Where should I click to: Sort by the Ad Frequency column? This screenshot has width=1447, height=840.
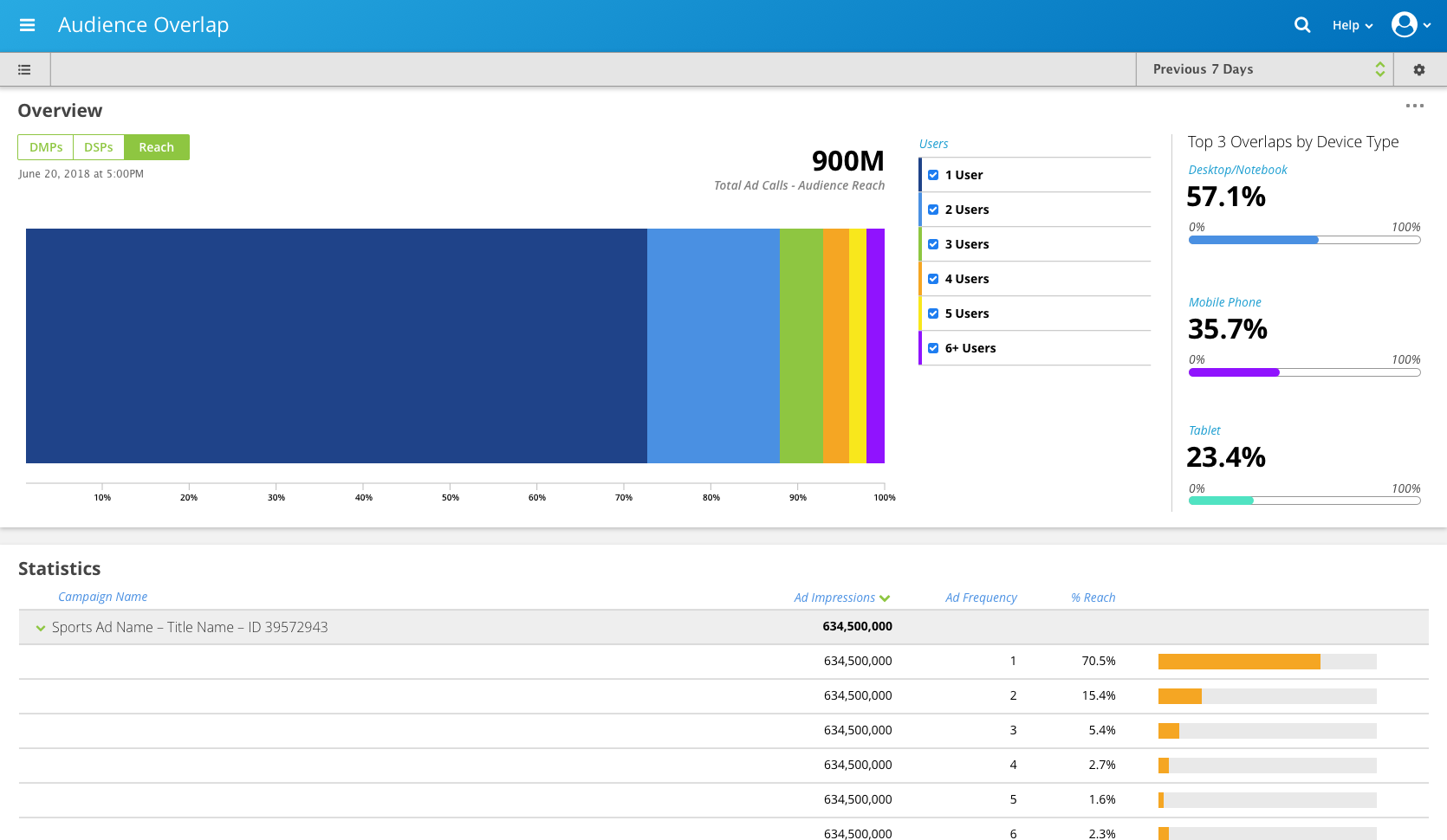(x=981, y=598)
